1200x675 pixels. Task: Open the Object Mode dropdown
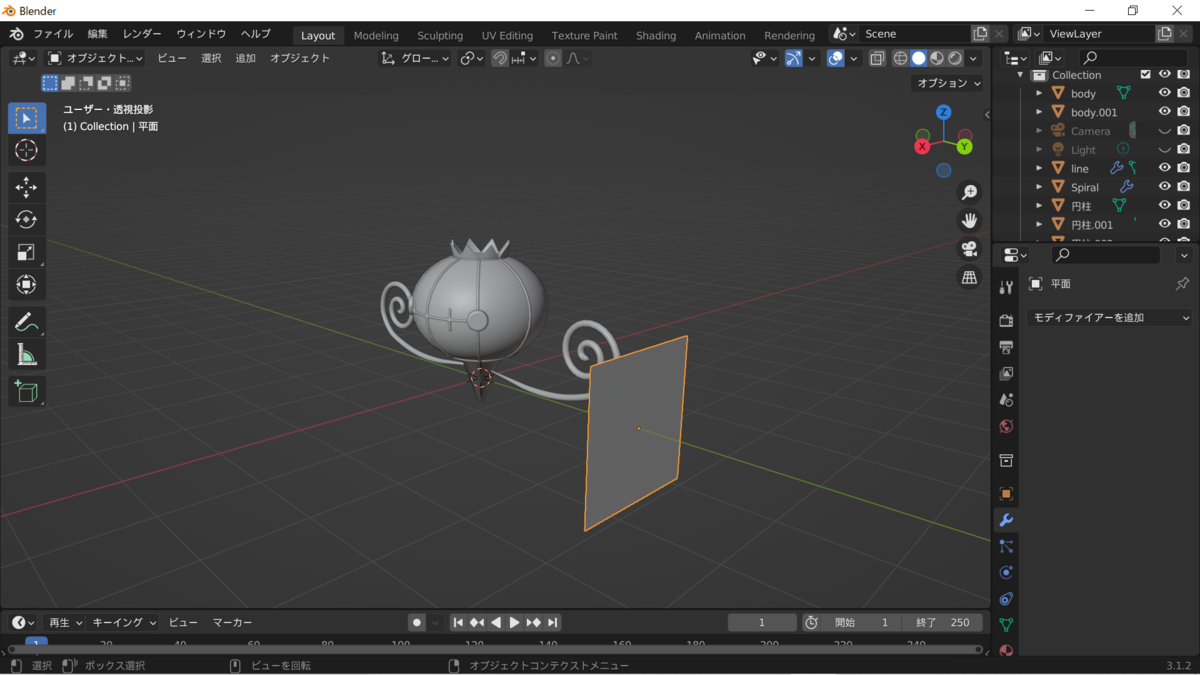tap(96, 58)
